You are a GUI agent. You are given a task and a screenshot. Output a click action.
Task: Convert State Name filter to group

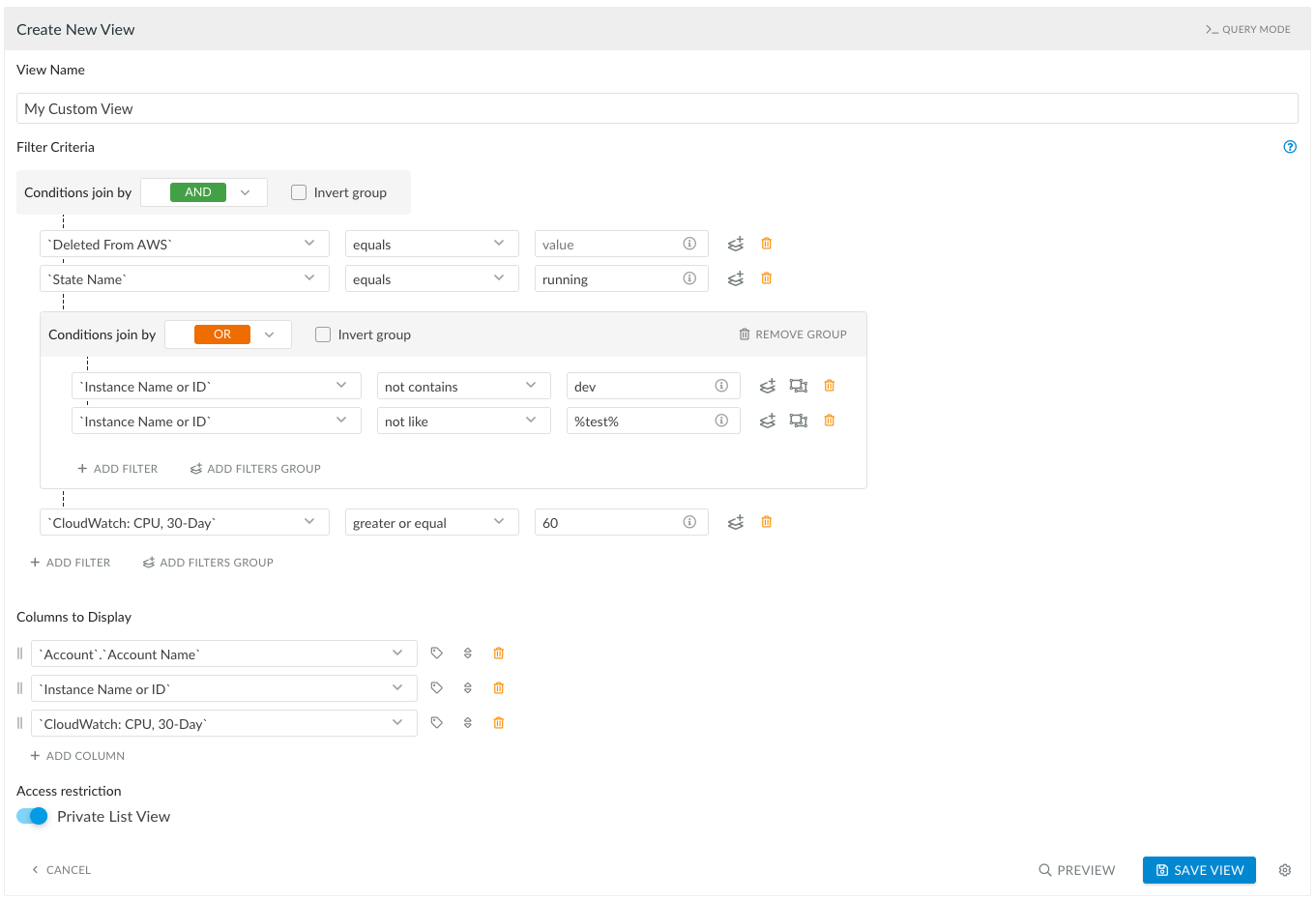[736, 278]
